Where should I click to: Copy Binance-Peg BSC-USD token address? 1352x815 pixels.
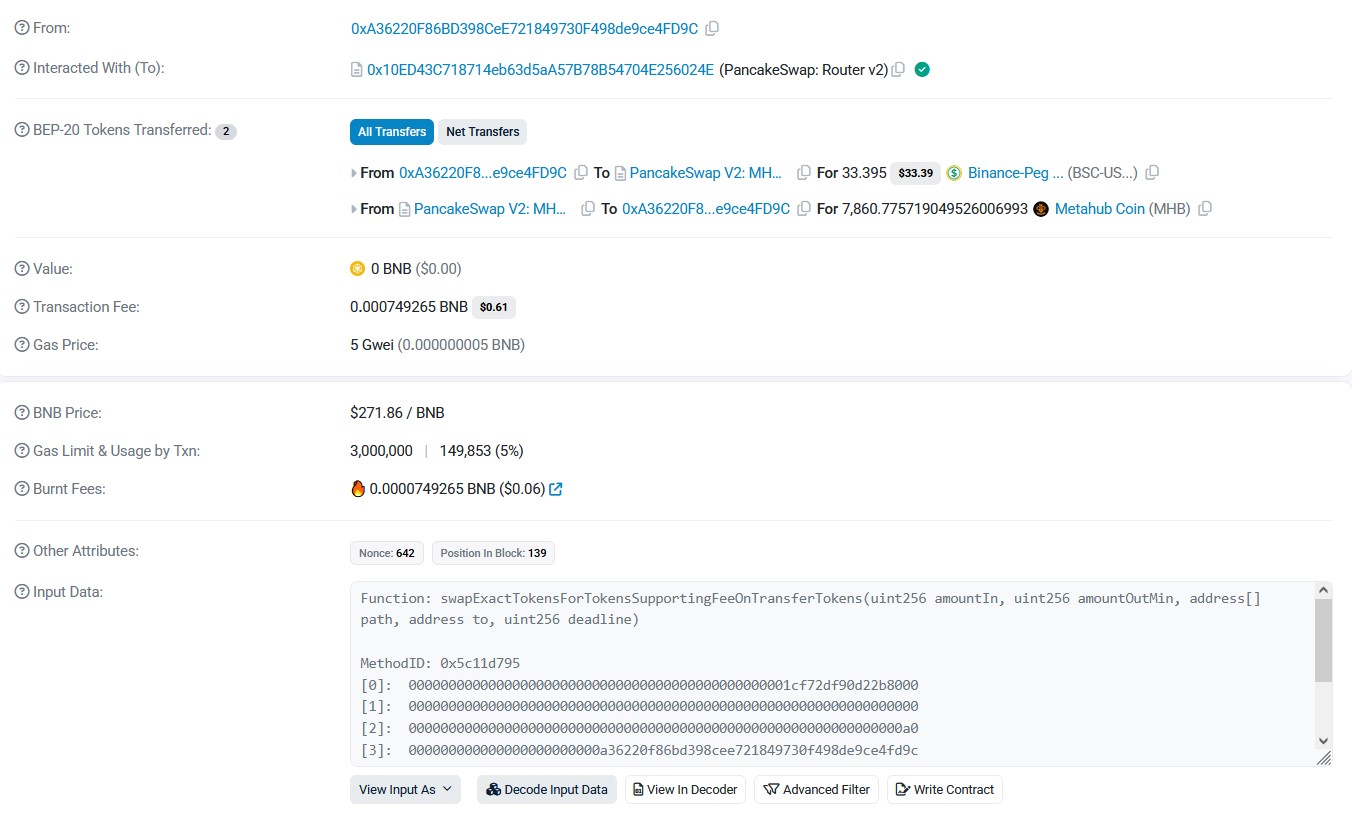coord(1152,173)
